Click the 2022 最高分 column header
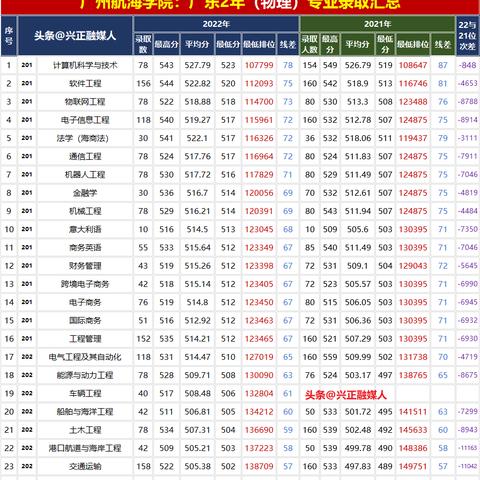Viewport: 480px width, 480px height. (x=166, y=44)
